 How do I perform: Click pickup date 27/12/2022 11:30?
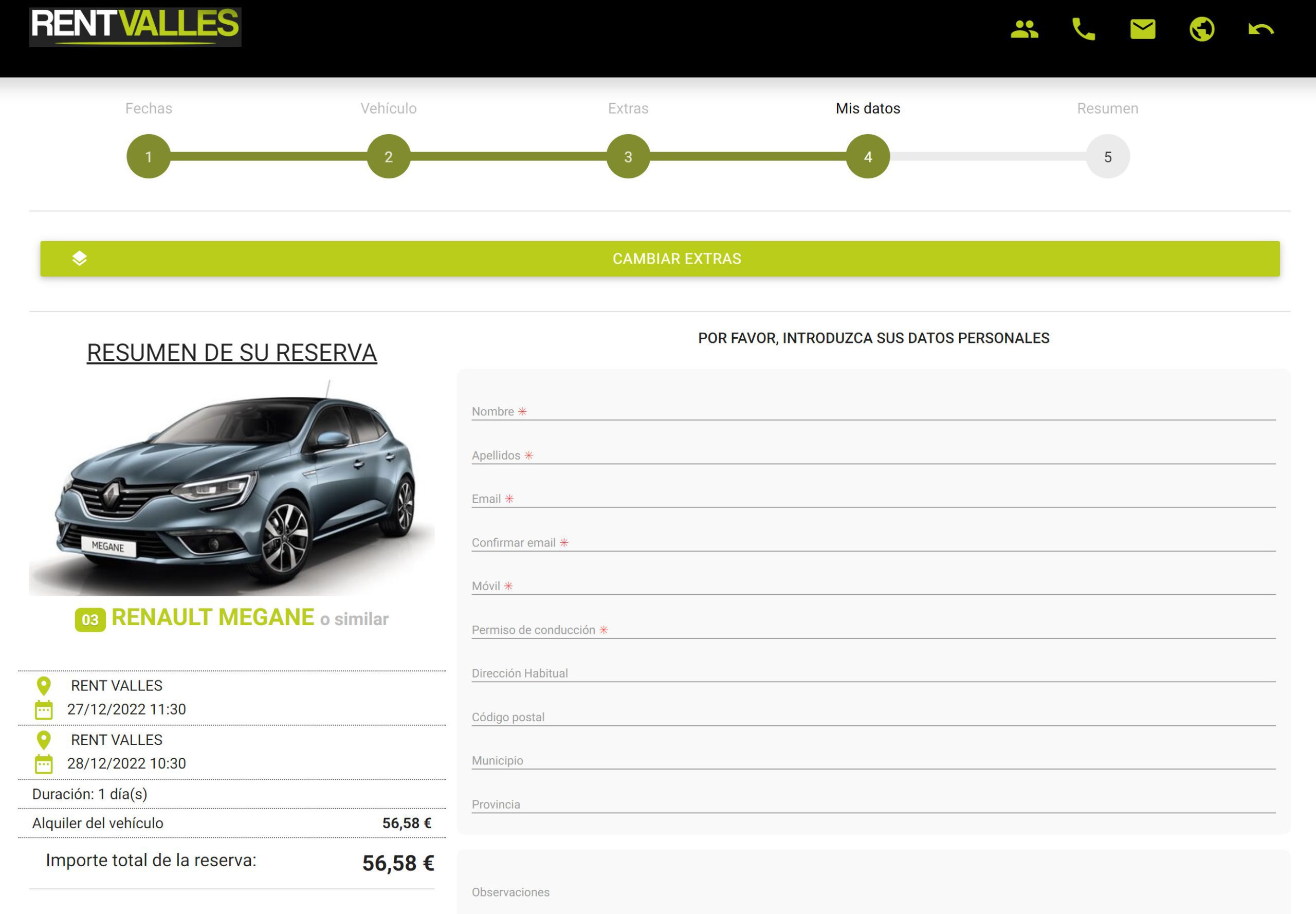click(x=126, y=709)
